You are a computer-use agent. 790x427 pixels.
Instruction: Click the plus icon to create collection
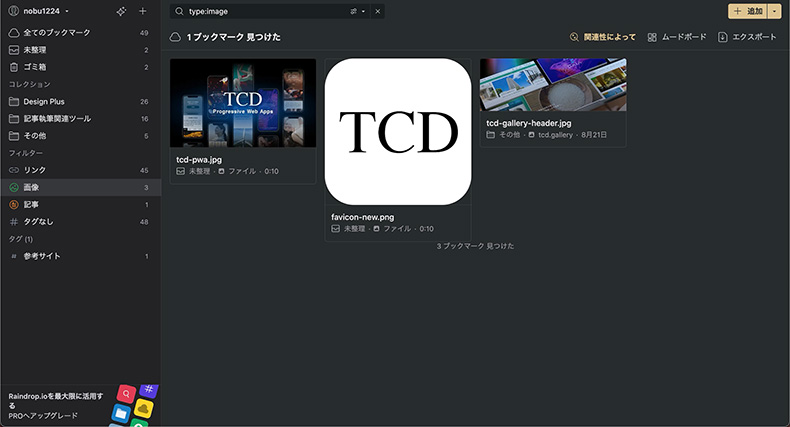[143, 11]
